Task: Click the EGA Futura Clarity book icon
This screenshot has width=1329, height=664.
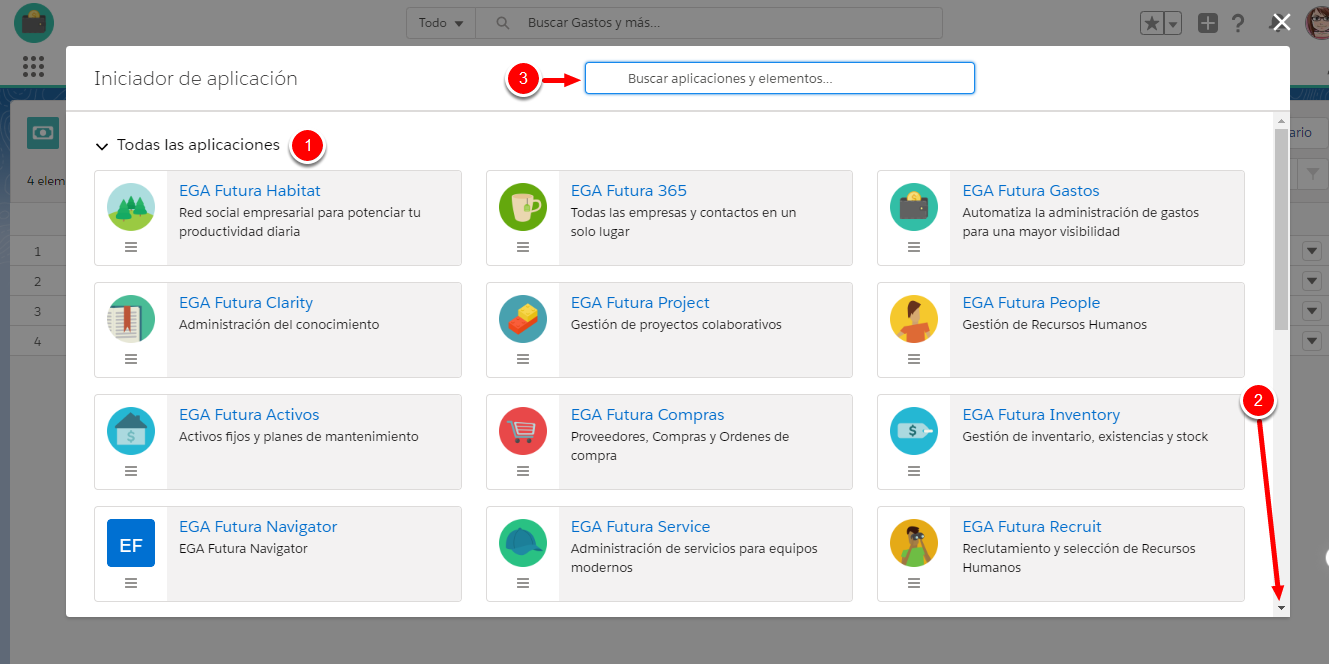Action: click(x=131, y=319)
